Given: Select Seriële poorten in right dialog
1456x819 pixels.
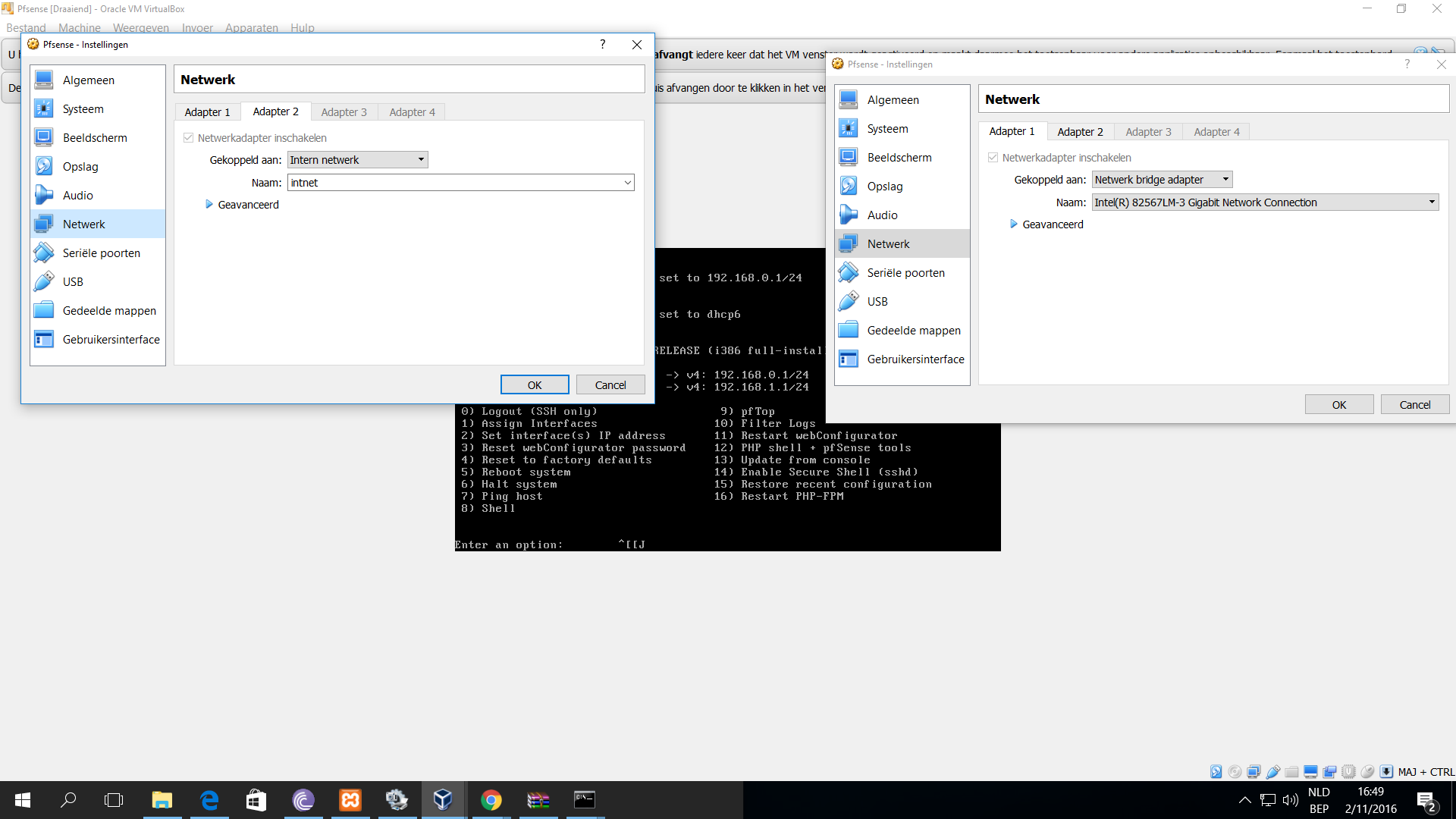Looking at the screenshot, I should coord(905,273).
